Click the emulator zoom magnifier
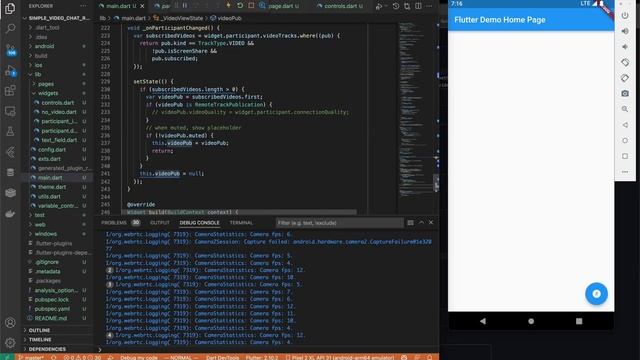The width and height of the screenshot is (640, 360). tap(625, 109)
